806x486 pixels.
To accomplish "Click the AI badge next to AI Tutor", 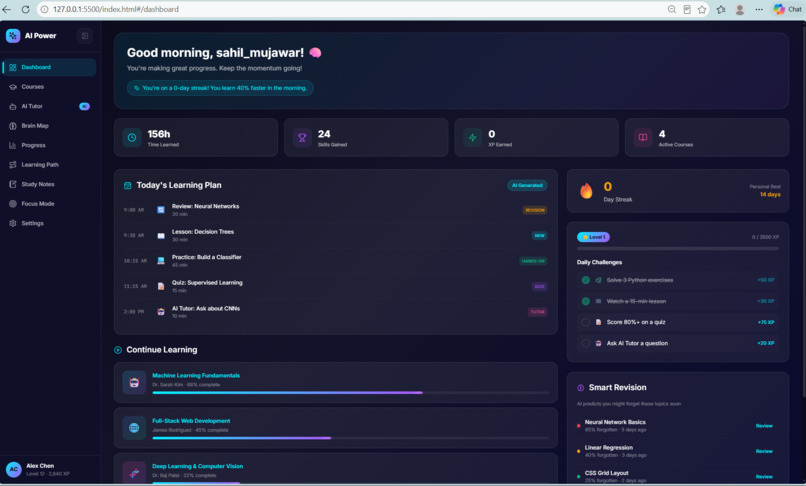I will pyautogui.click(x=84, y=106).
